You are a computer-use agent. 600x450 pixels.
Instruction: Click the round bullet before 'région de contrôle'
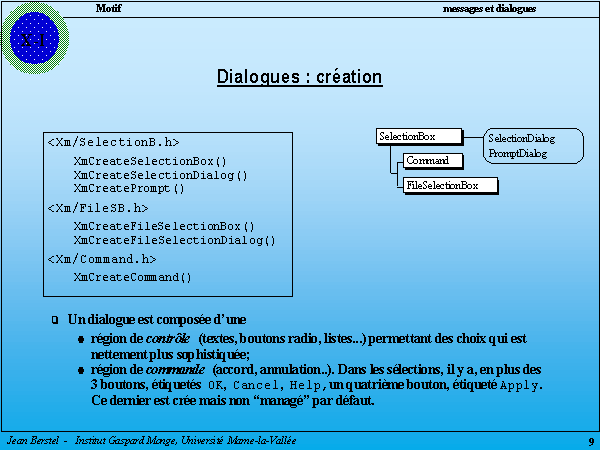(81, 339)
